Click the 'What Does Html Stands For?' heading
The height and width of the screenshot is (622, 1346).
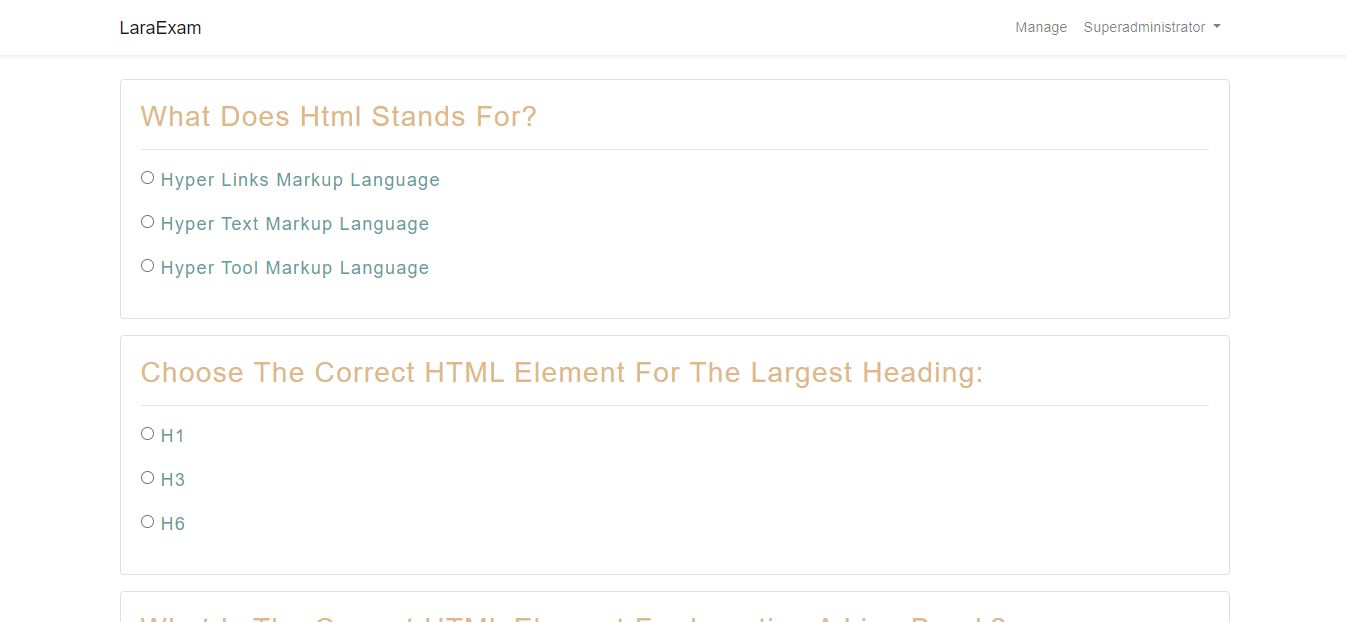pyautogui.click(x=338, y=117)
